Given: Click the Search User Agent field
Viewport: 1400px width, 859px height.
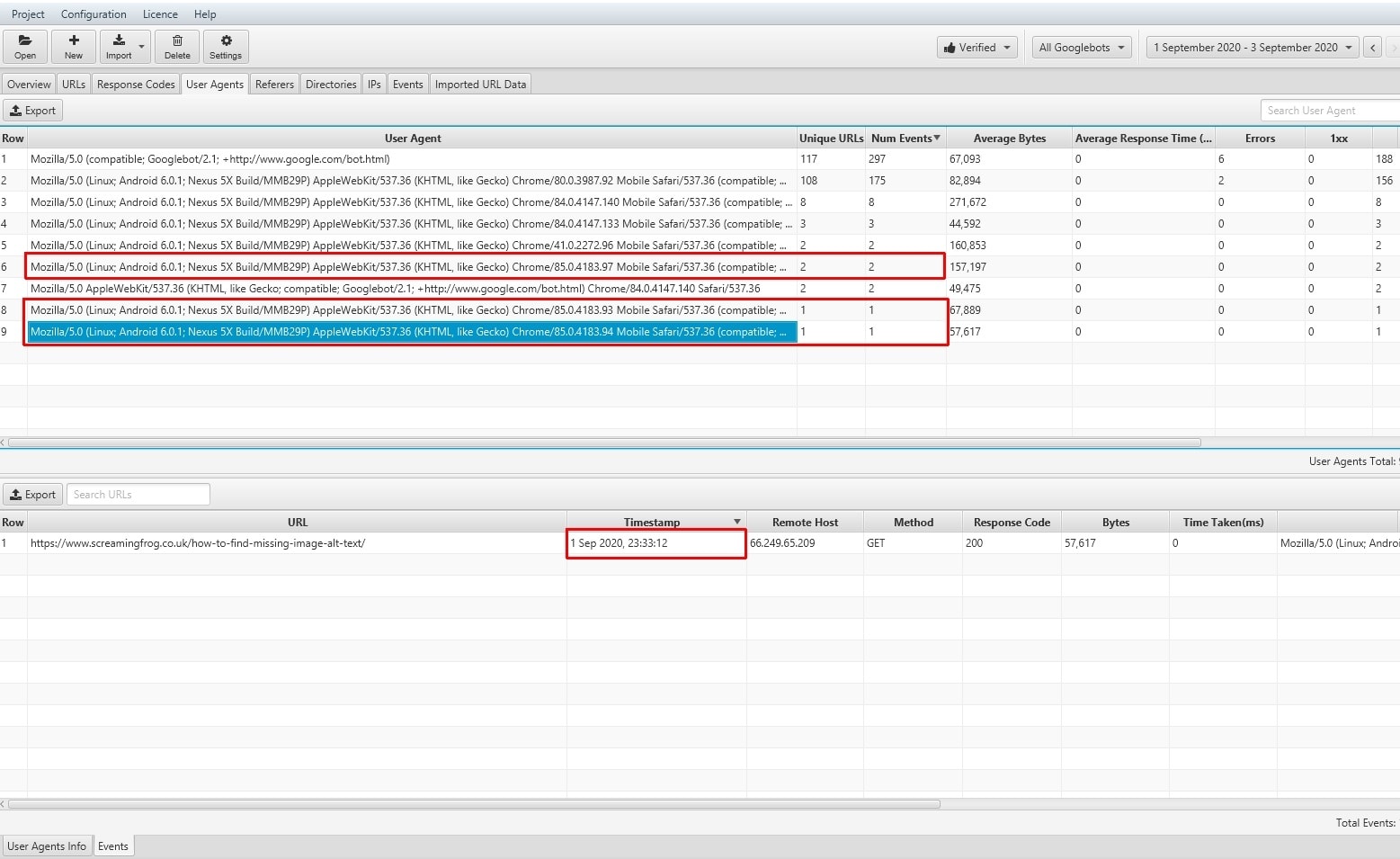Looking at the screenshot, I should click(x=1331, y=111).
